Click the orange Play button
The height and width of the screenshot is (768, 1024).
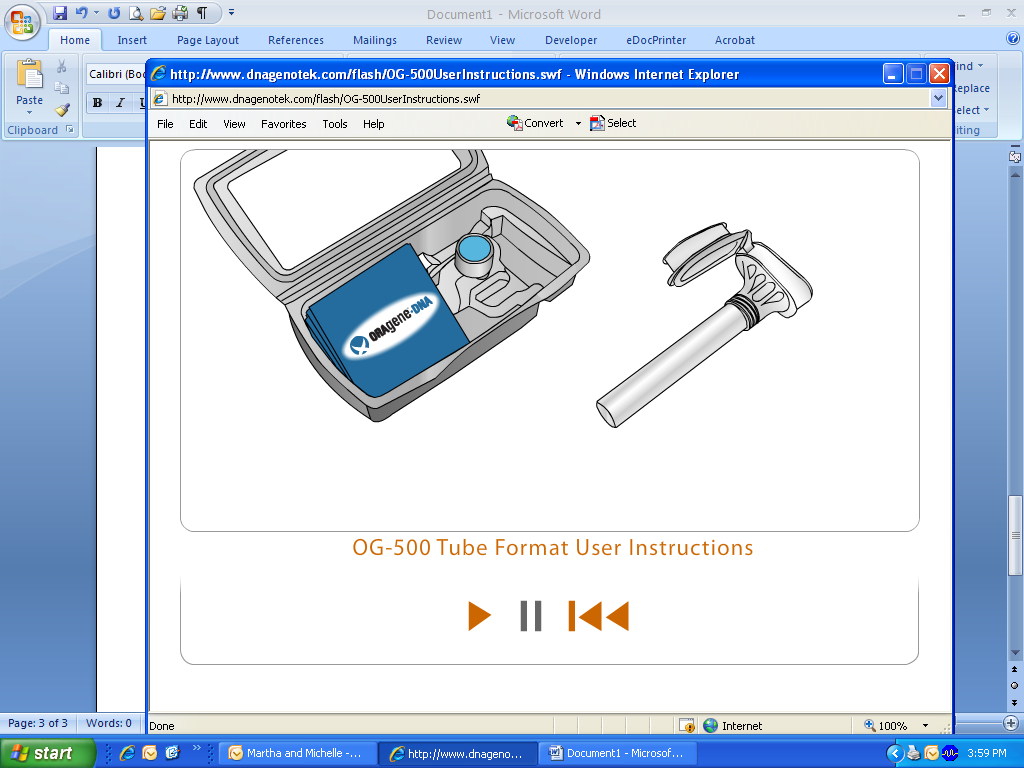tap(479, 616)
